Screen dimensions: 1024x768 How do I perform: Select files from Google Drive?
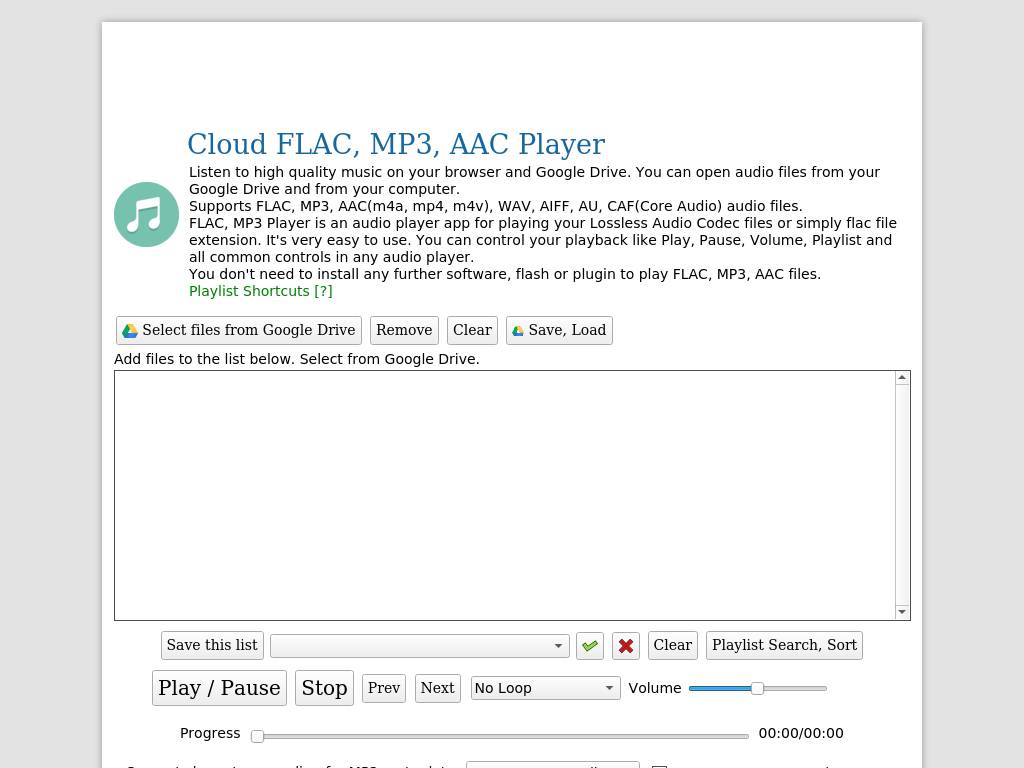point(239,330)
